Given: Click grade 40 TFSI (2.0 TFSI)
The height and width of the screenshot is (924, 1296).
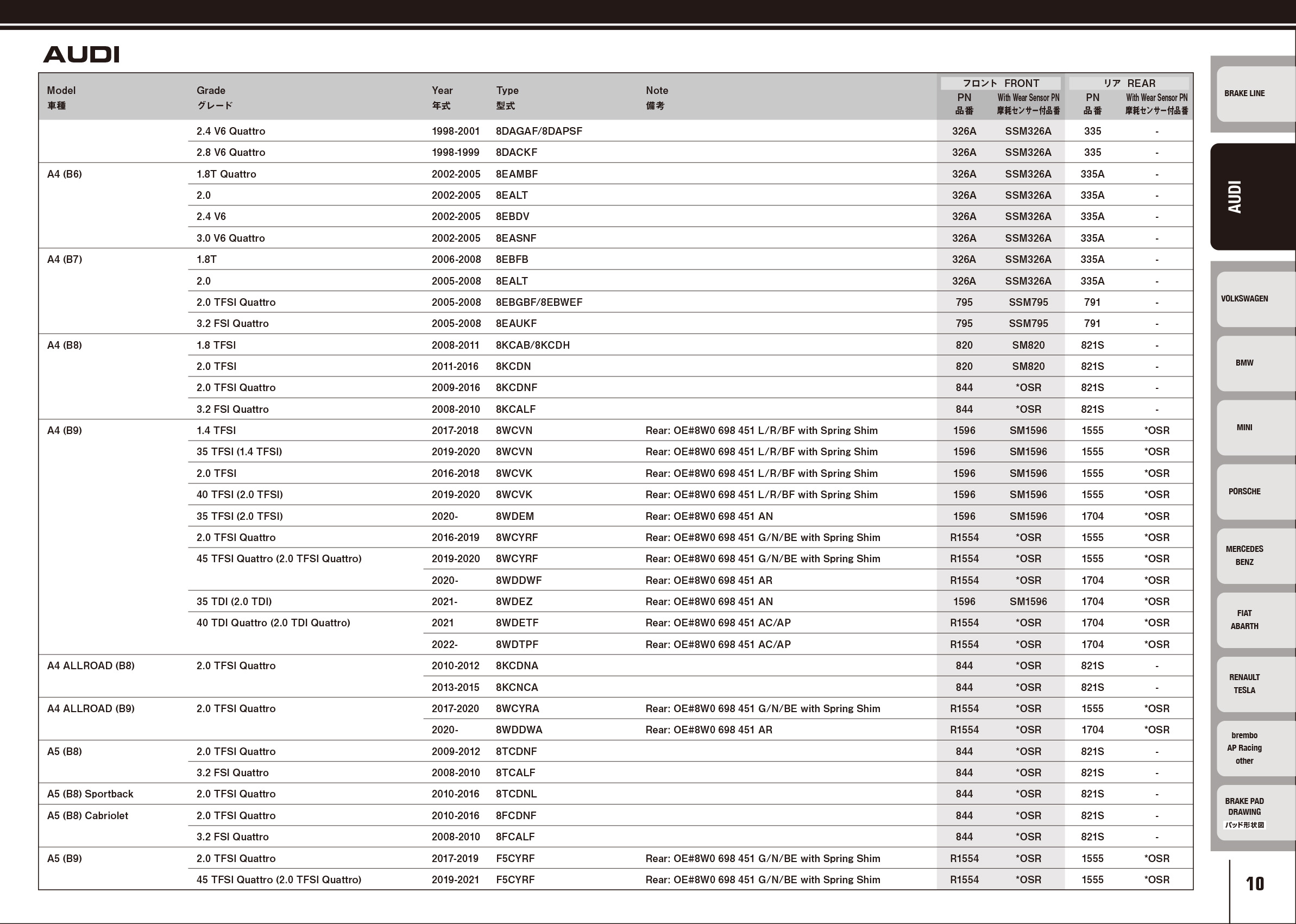Looking at the screenshot, I should click(240, 494).
